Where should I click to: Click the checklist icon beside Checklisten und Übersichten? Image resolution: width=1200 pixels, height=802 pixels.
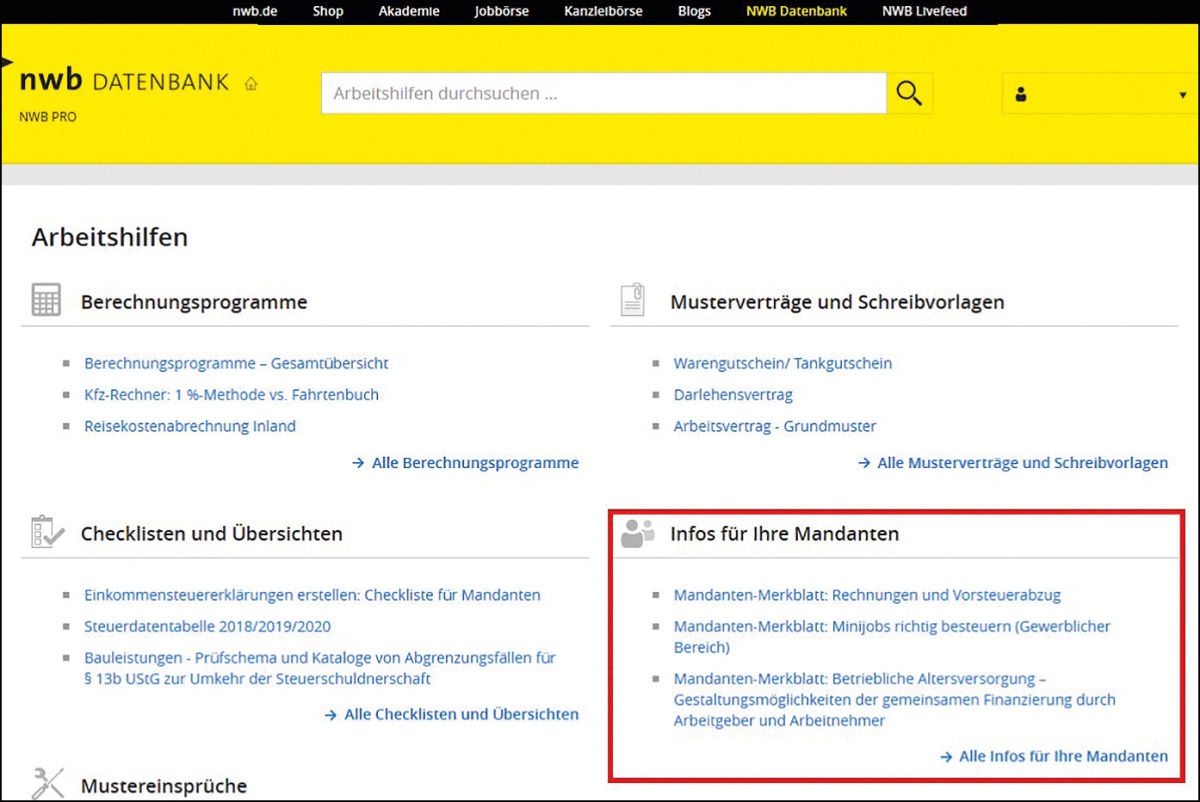(x=47, y=533)
